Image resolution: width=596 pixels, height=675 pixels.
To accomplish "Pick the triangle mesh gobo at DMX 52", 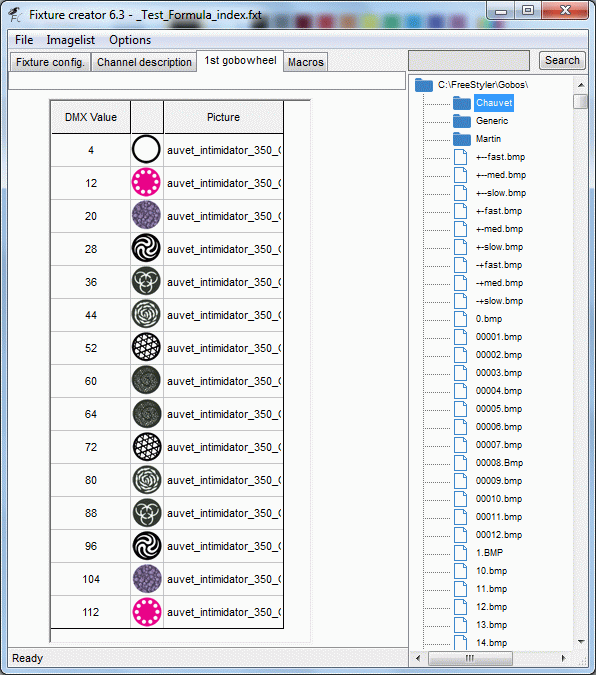I will tap(146, 348).
